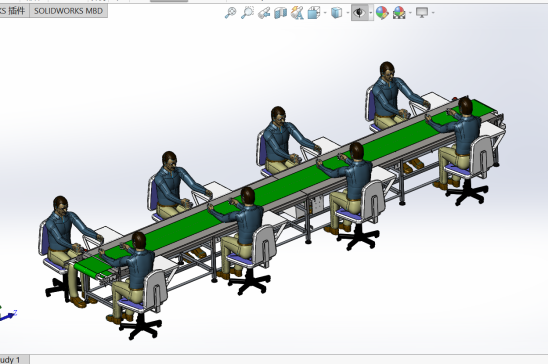This screenshot has width=548, height=364.
Task: Click the Apply Scene icon
Action: pyautogui.click(x=399, y=13)
